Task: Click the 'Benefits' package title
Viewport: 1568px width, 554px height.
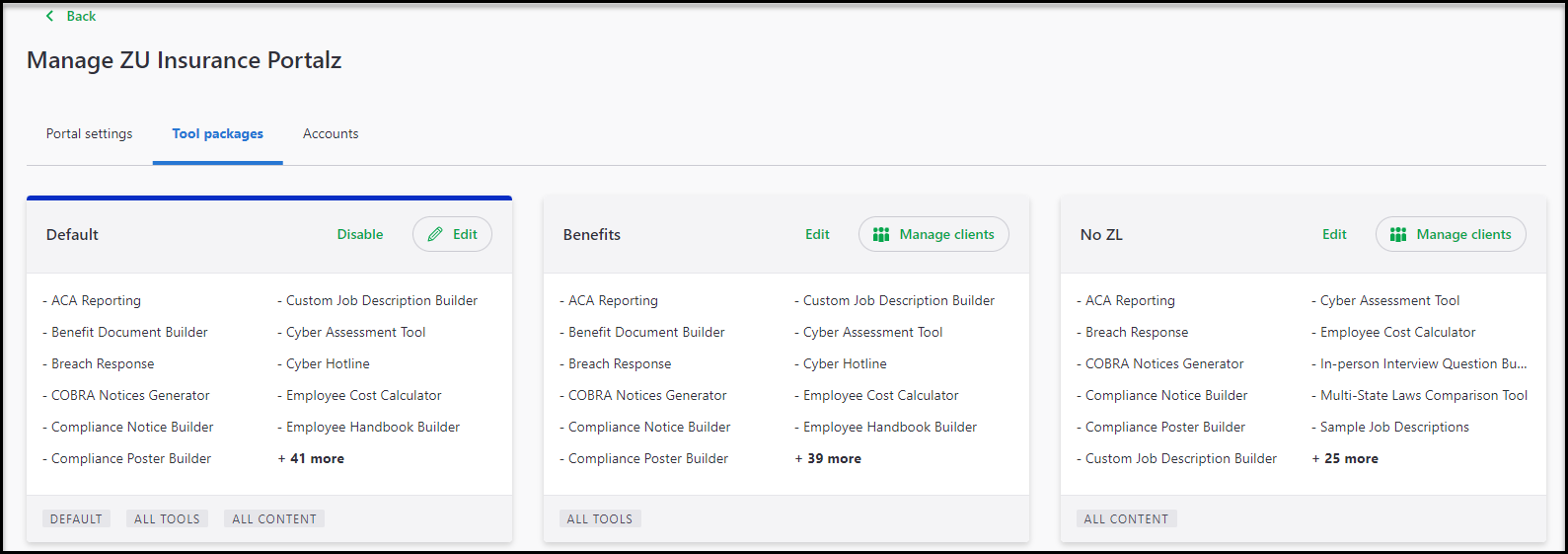Action: (x=592, y=234)
